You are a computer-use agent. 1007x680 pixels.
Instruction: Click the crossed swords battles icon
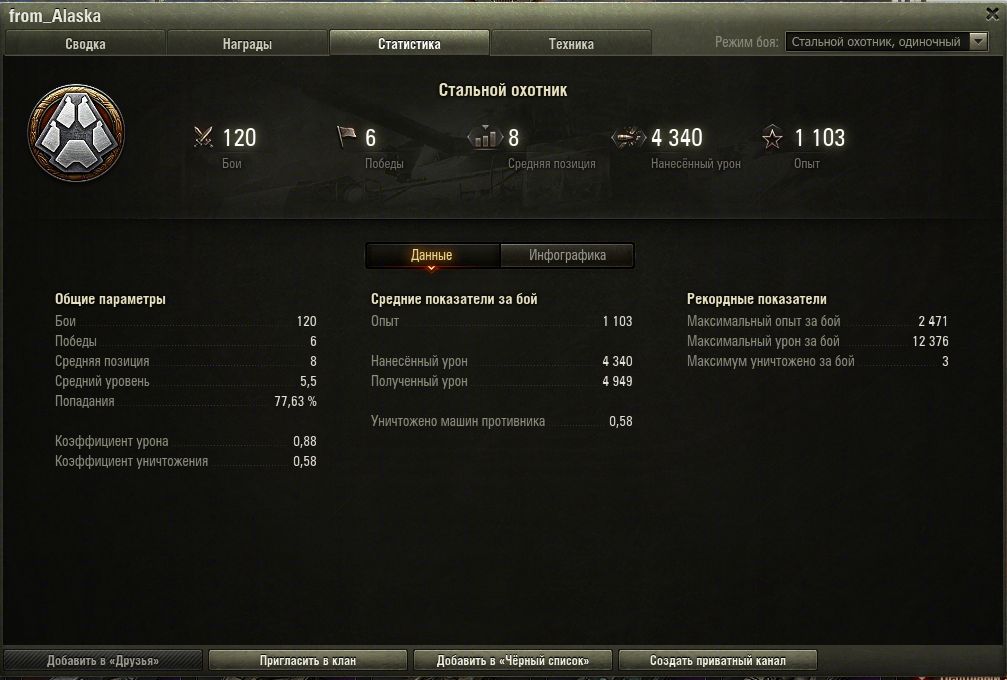click(204, 137)
